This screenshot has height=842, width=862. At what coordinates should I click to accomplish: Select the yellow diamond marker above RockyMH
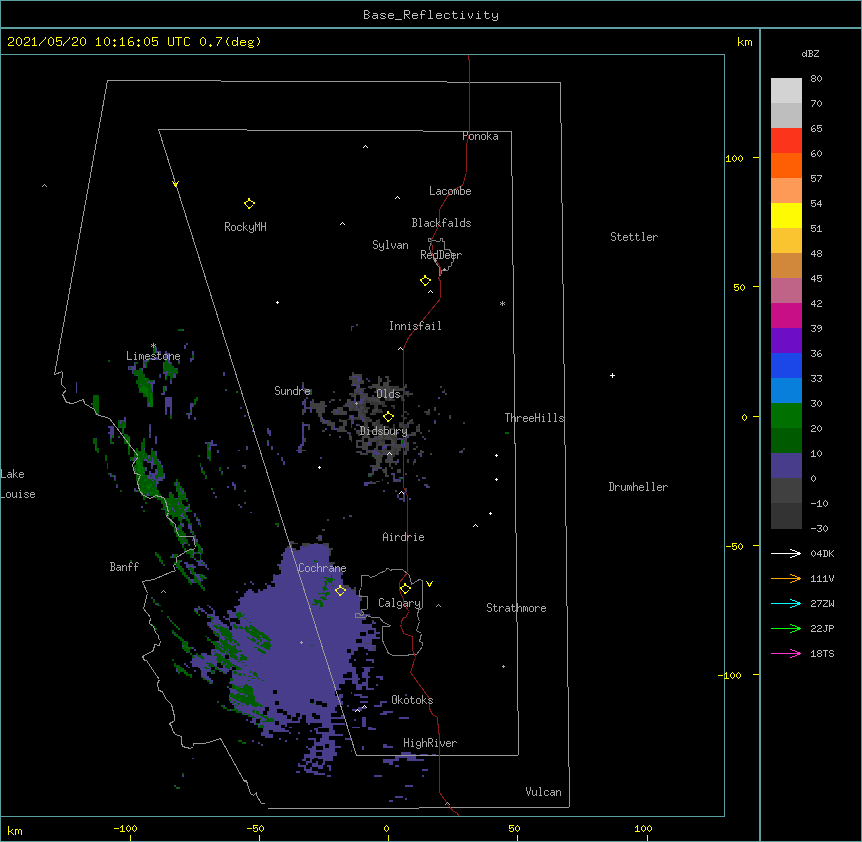click(249, 204)
